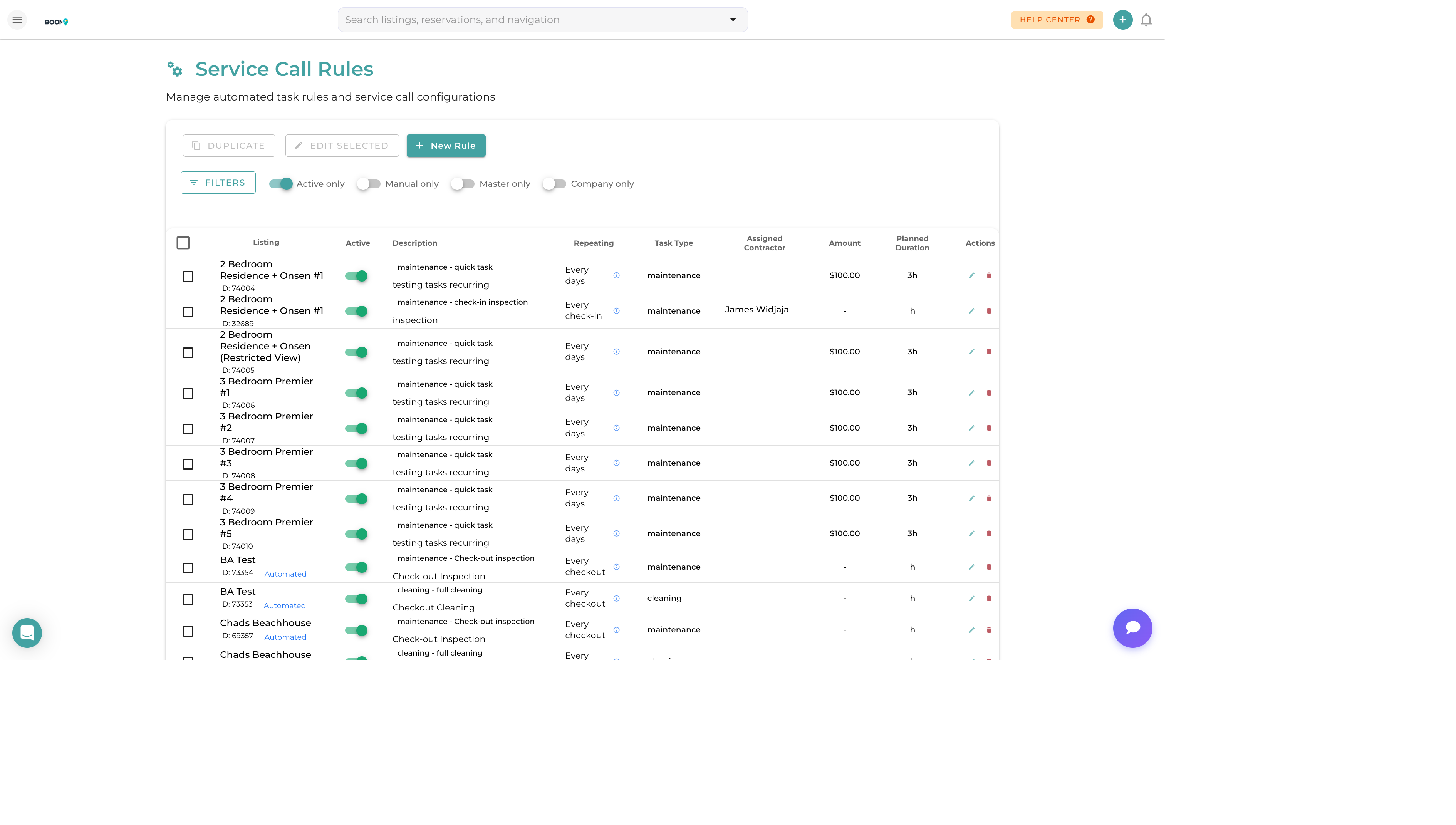Expand the Filters panel
1456x825 pixels.
tap(218, 183)
